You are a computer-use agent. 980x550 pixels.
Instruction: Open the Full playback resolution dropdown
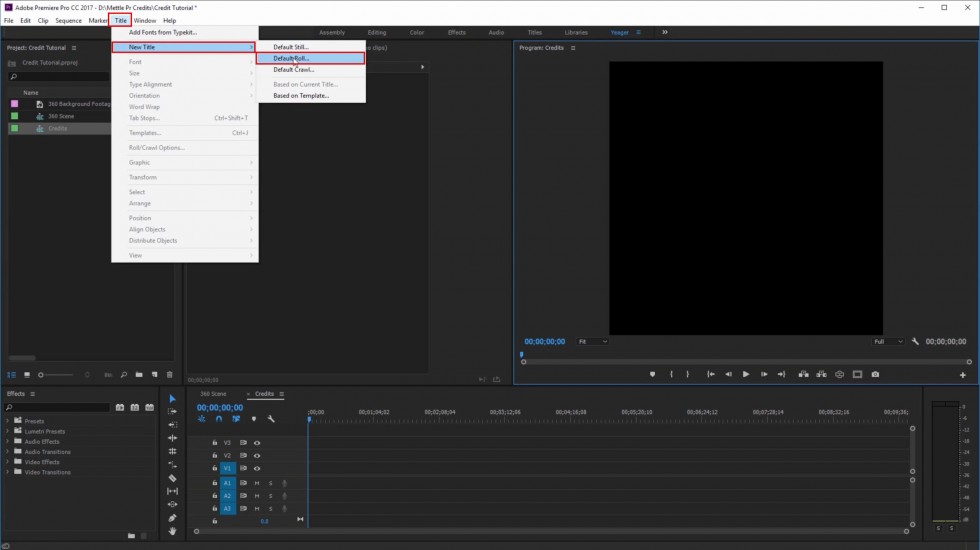(x=888, y=342)
